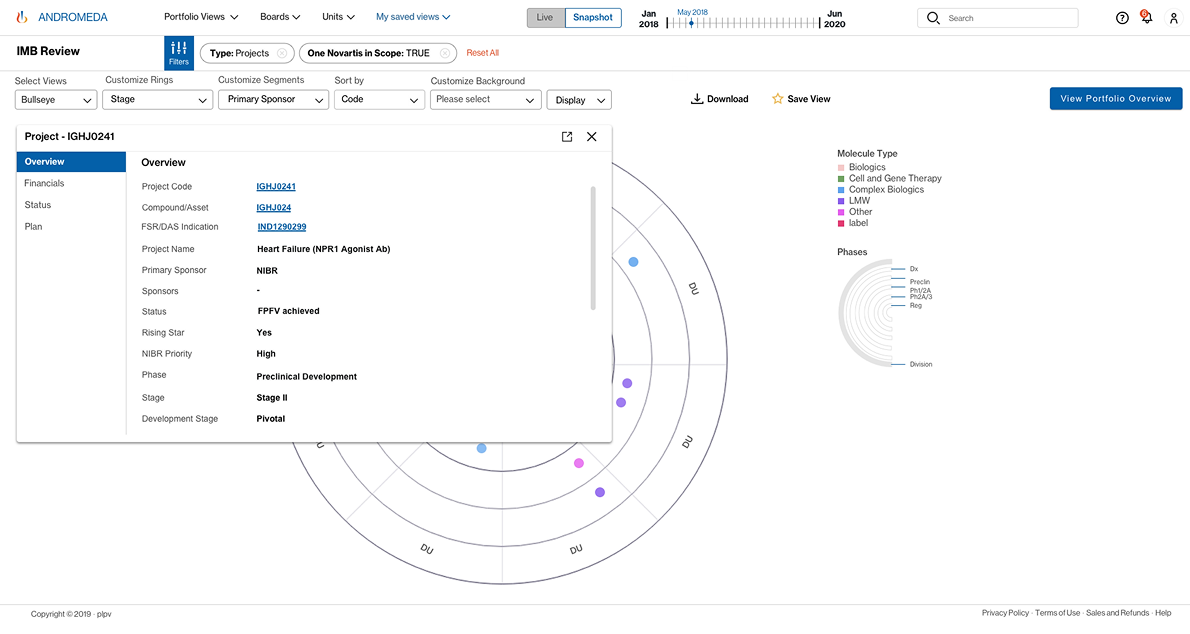Viewport: 1190px width, 634px height.
Task: Open the Customize Segments Primary Sponsor dropdown
Action: click(273, 100)
